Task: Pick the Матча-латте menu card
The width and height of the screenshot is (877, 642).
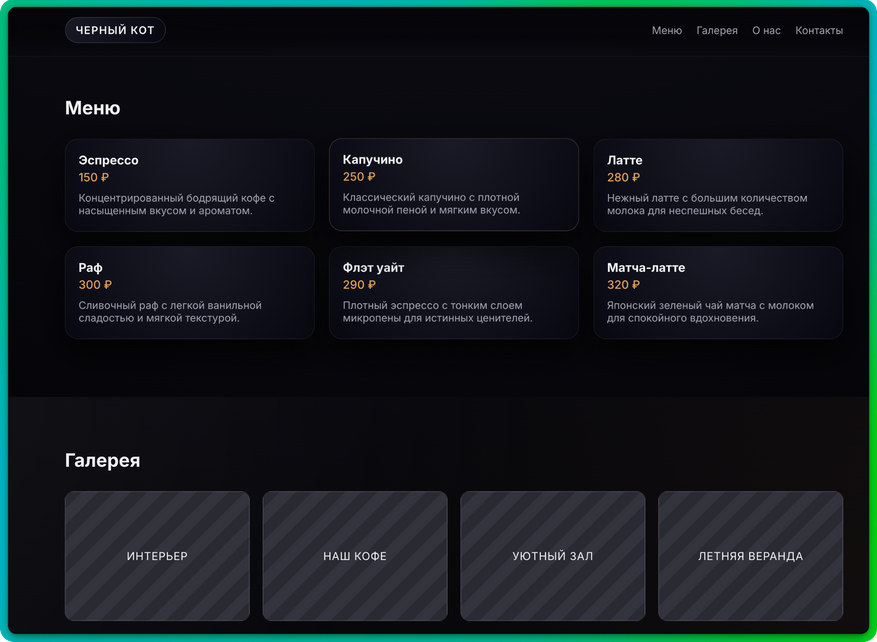Action: point(718,292)
